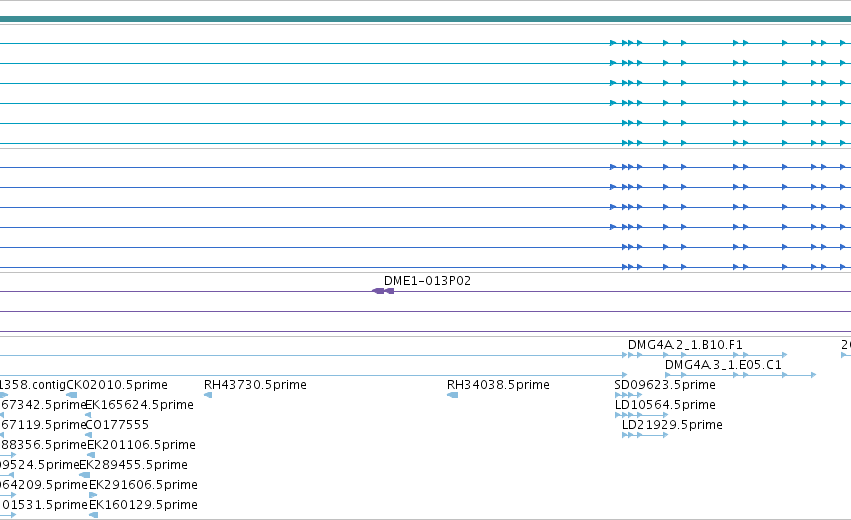Open the RH34038.5prime EST label

(x=498, y=385)
